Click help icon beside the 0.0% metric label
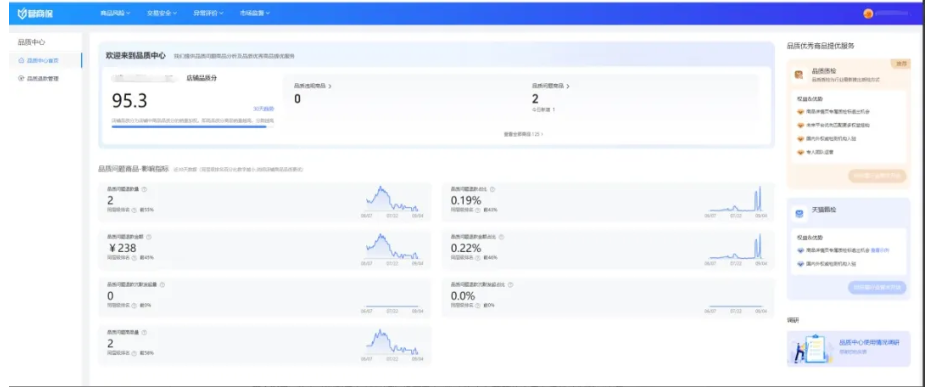925x387 pixels. (510, 284)
